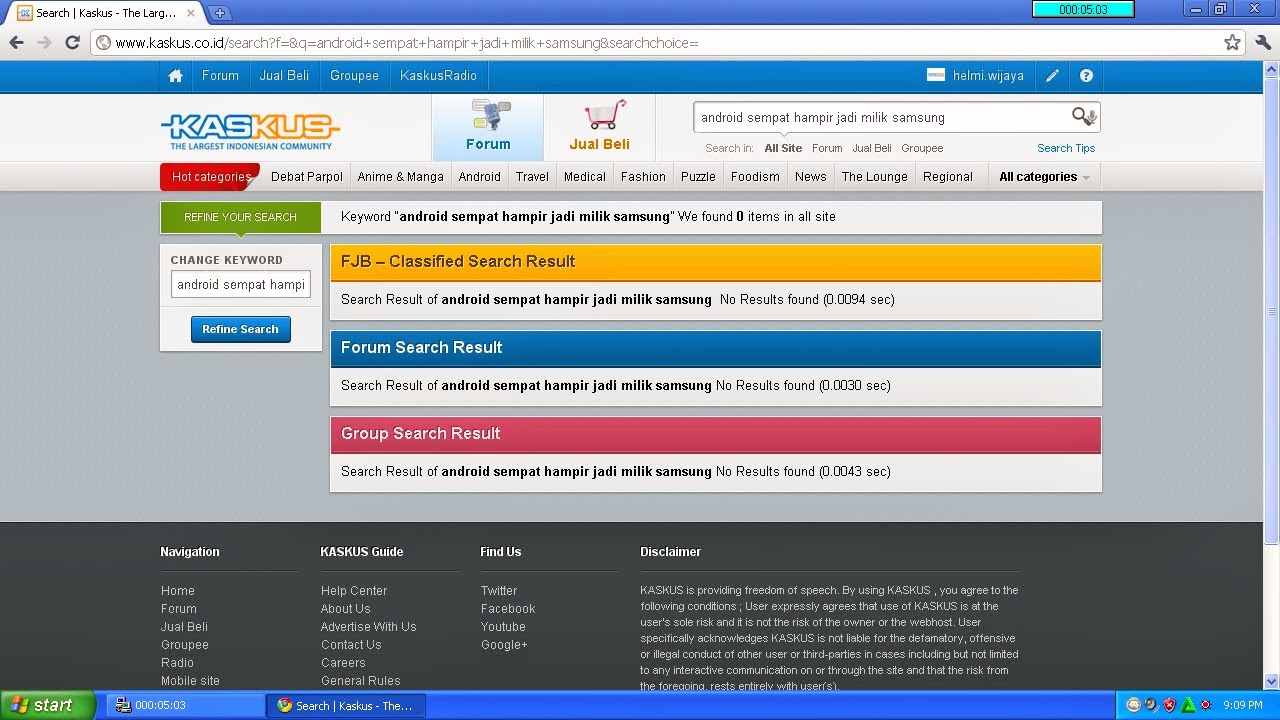The height and width of the screenshot is (720, 1280).
Task: Open Anime & Manga category
Action: pyautogui.click(x=400, y=177)
